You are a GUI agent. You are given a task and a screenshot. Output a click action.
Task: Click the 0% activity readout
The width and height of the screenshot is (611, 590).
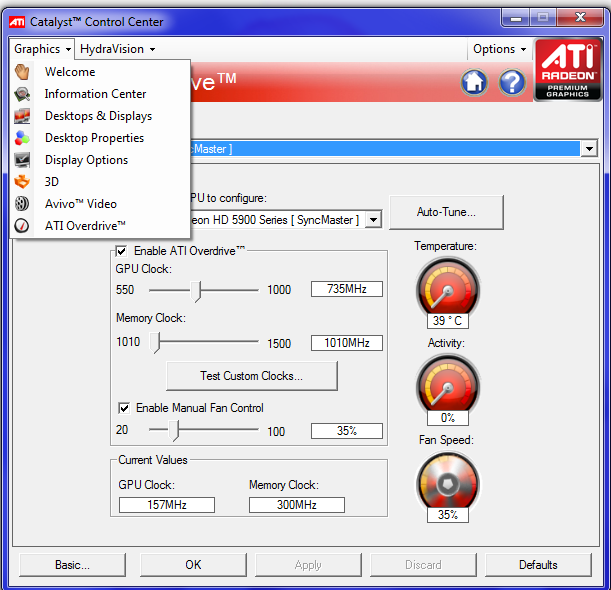click(448, 418)
